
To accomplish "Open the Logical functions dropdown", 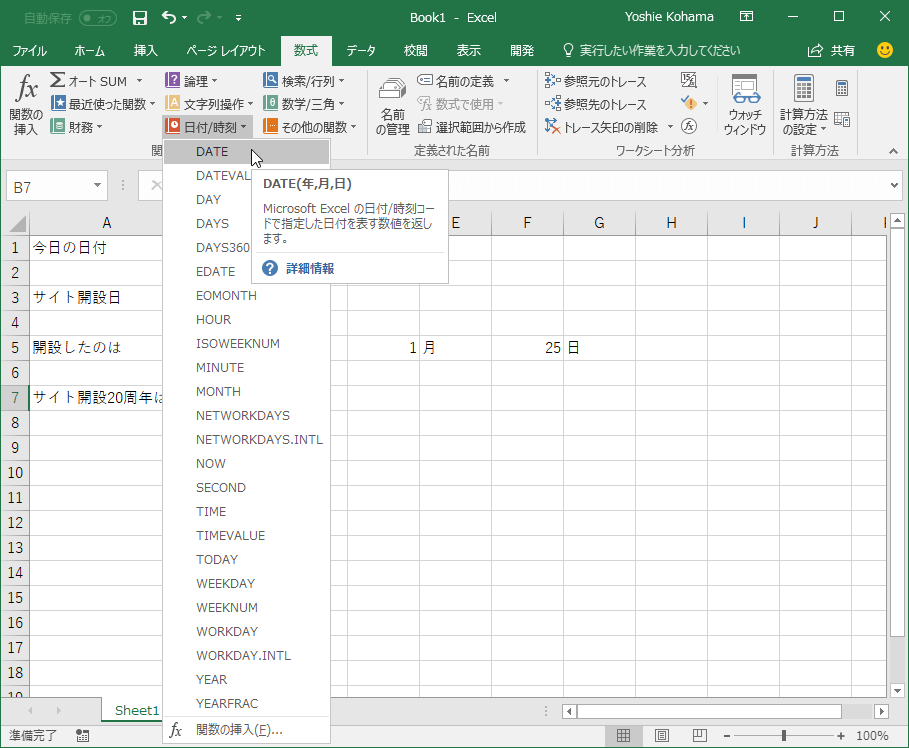I will pyautogui.click(x=194, y=81).
